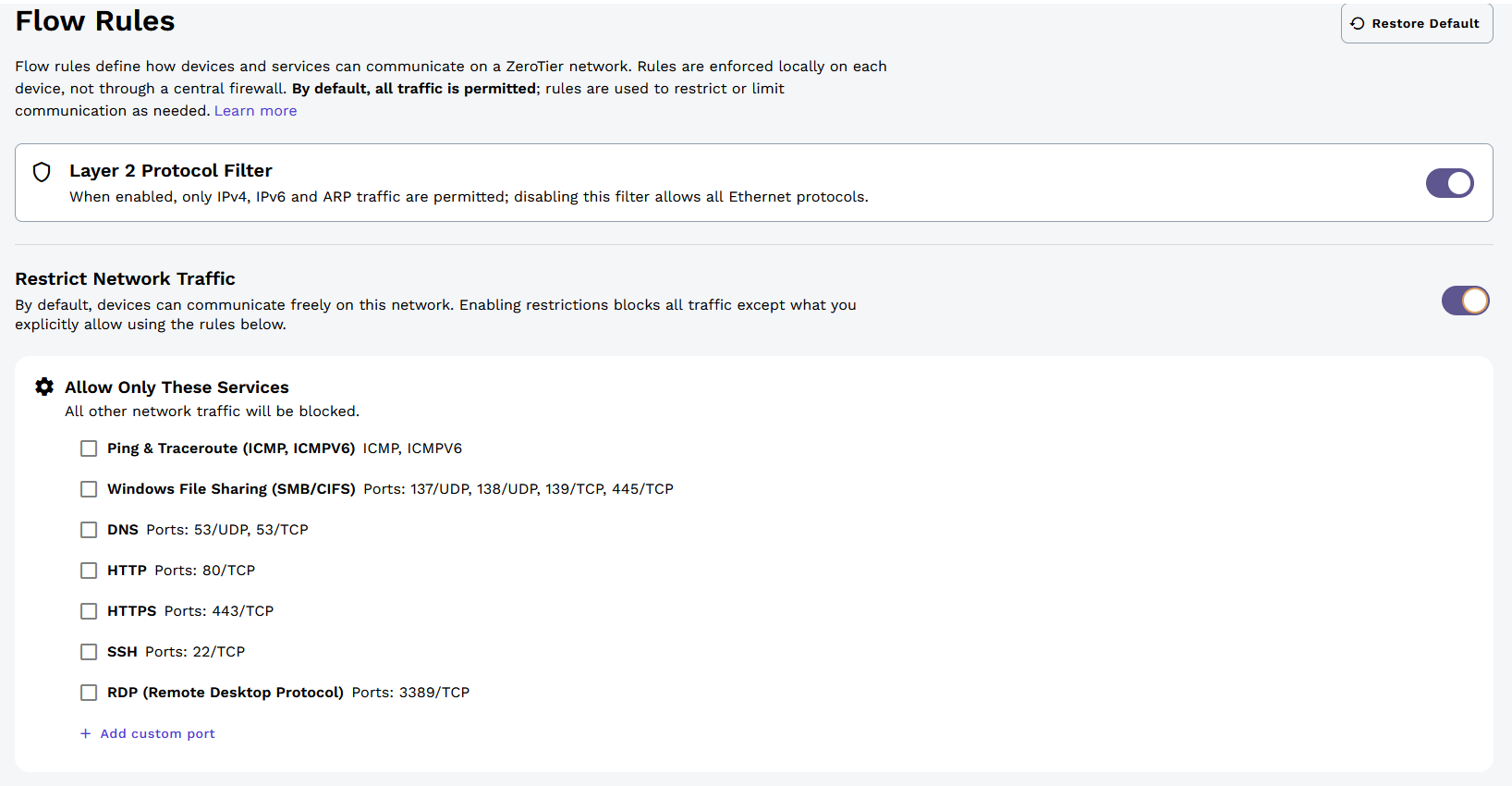The width and height of the screenshot is (1512, 786).
Task: Click the gear icon next to Allow Only These Services
Action: tap(44, 387)
